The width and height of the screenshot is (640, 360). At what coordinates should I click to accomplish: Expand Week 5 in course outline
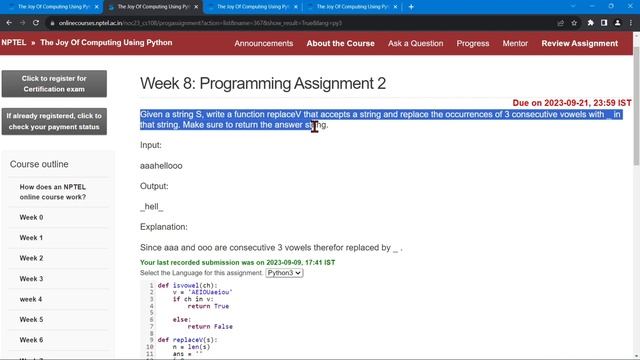click(x=31, y=320)
